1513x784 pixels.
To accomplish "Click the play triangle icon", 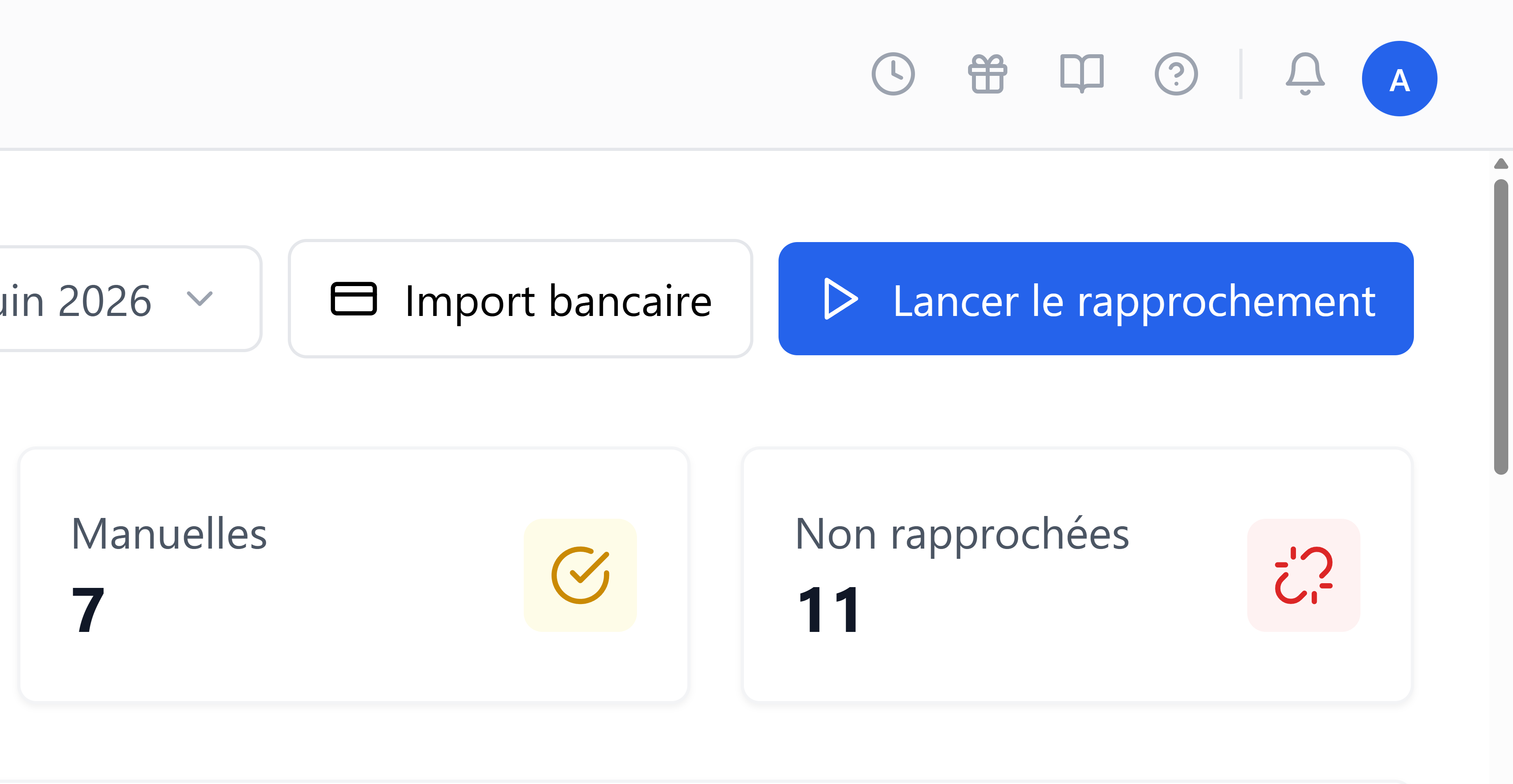I will tap(841, 299).
